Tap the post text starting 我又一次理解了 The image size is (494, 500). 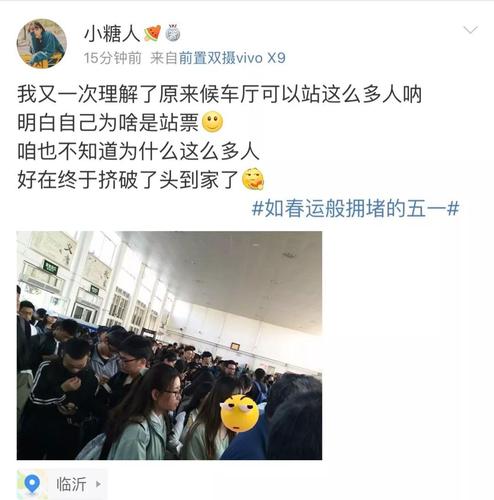click(220, 95)
